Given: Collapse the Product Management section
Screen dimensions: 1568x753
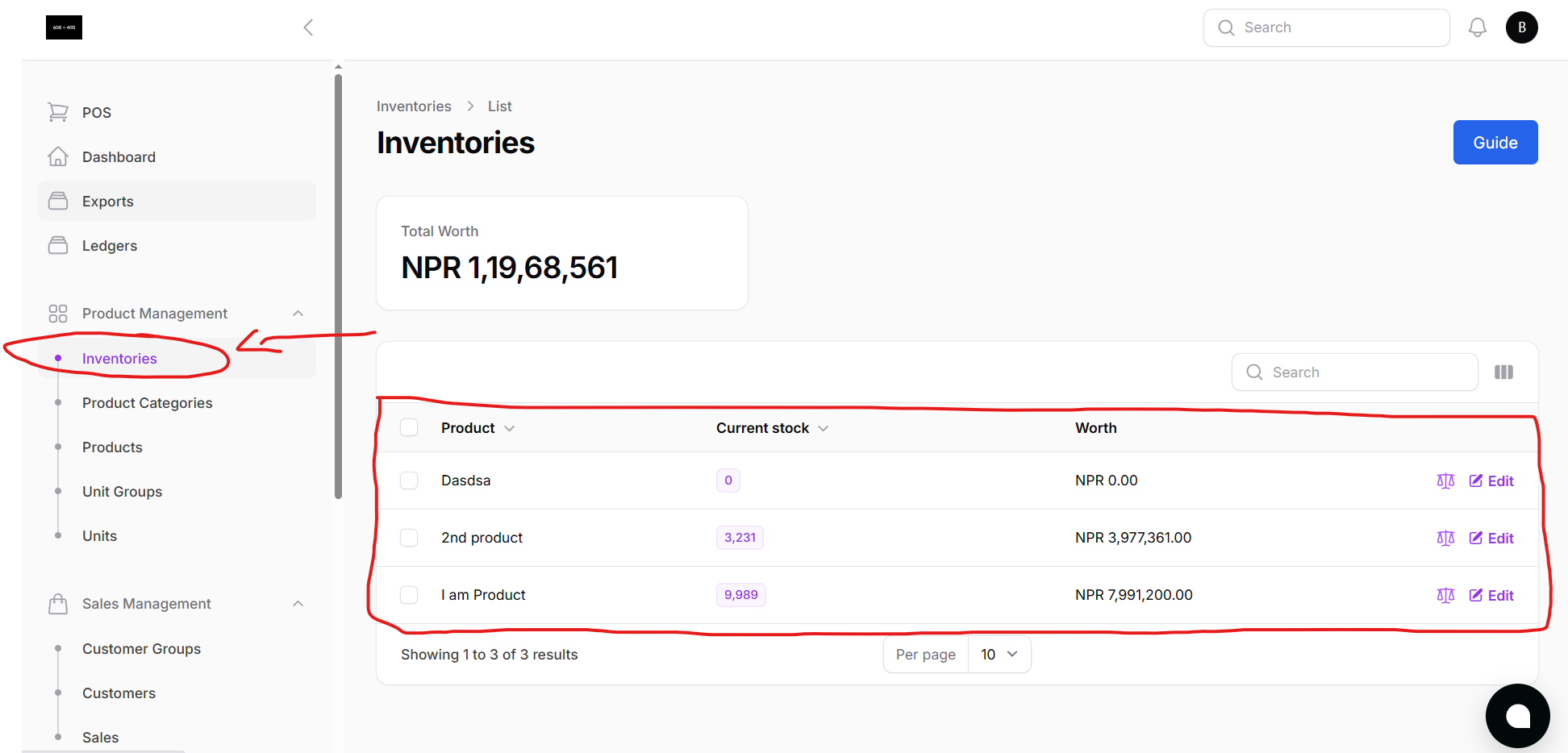Looking at the screenshot, I should click(x=298, y=314).
